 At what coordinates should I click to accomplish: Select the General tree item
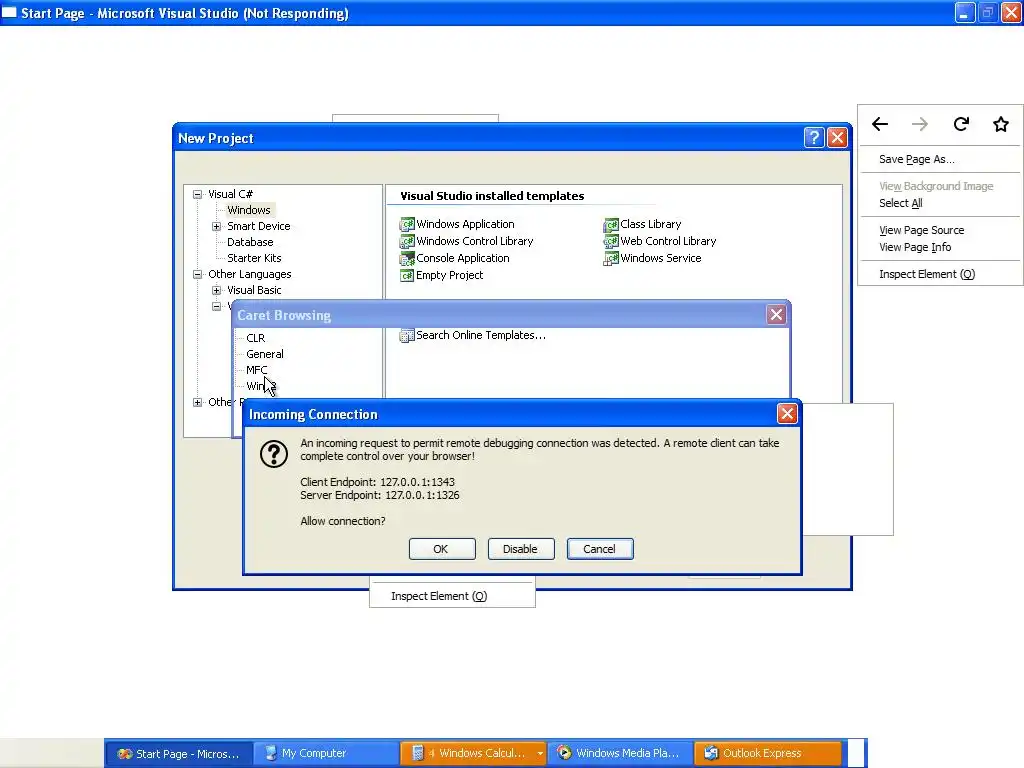click(x=264, y=354)
